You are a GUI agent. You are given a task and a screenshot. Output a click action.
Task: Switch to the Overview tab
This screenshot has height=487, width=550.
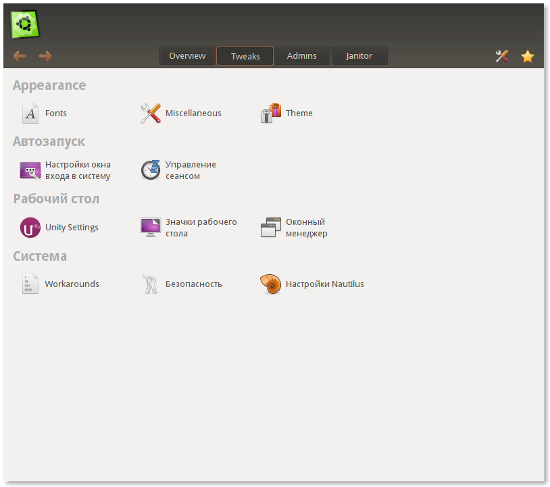click(187, 56)
